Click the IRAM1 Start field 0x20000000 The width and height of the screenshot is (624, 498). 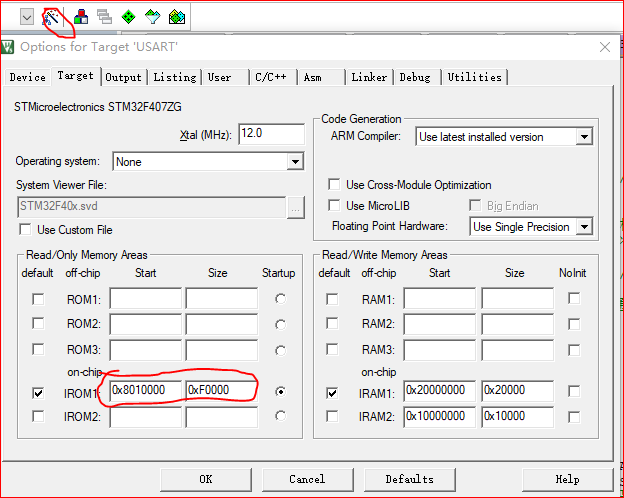(439, 391)
